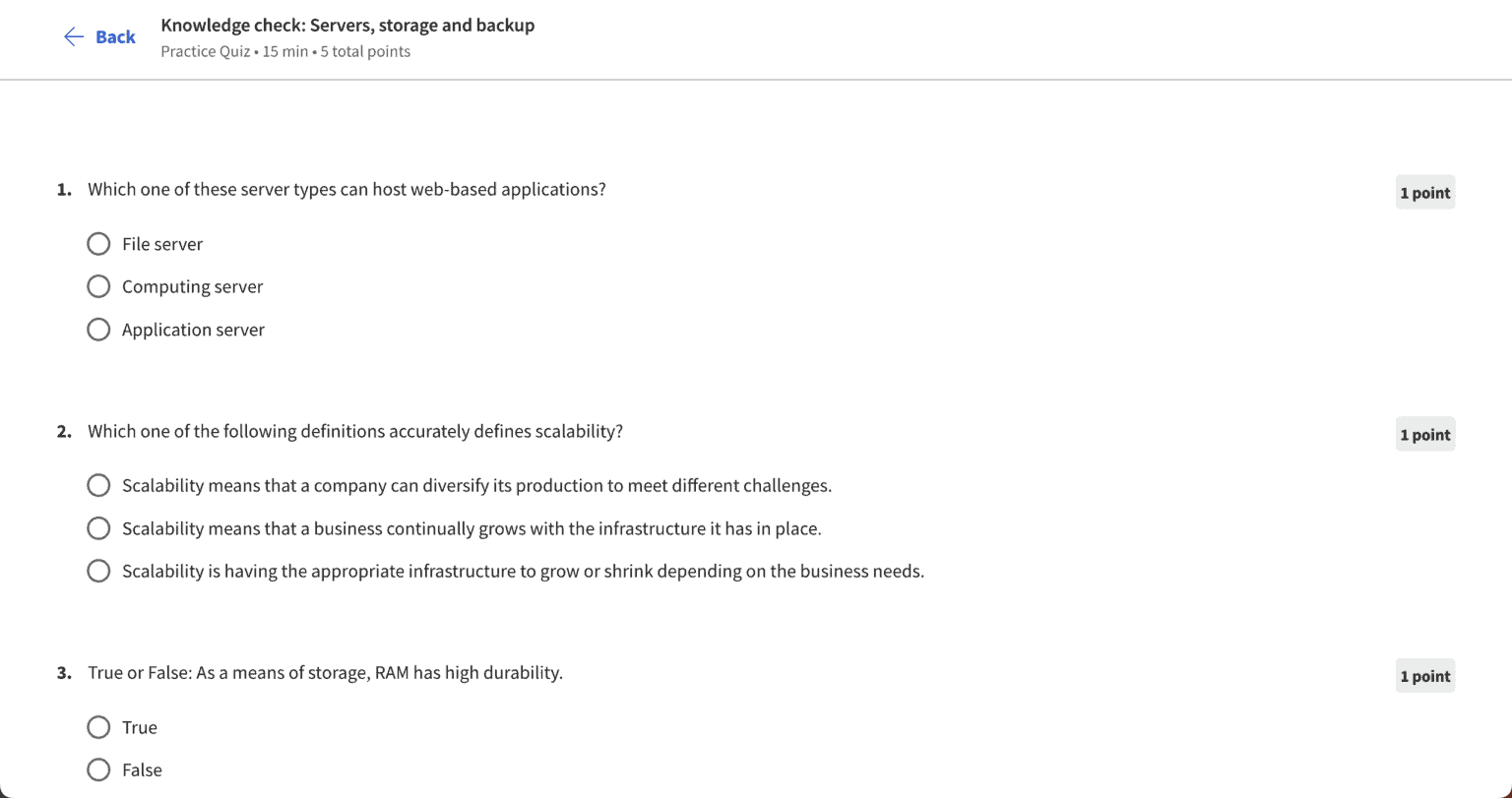
Task: Click the 1 point badge on question 2
Action: point(1424,434)
